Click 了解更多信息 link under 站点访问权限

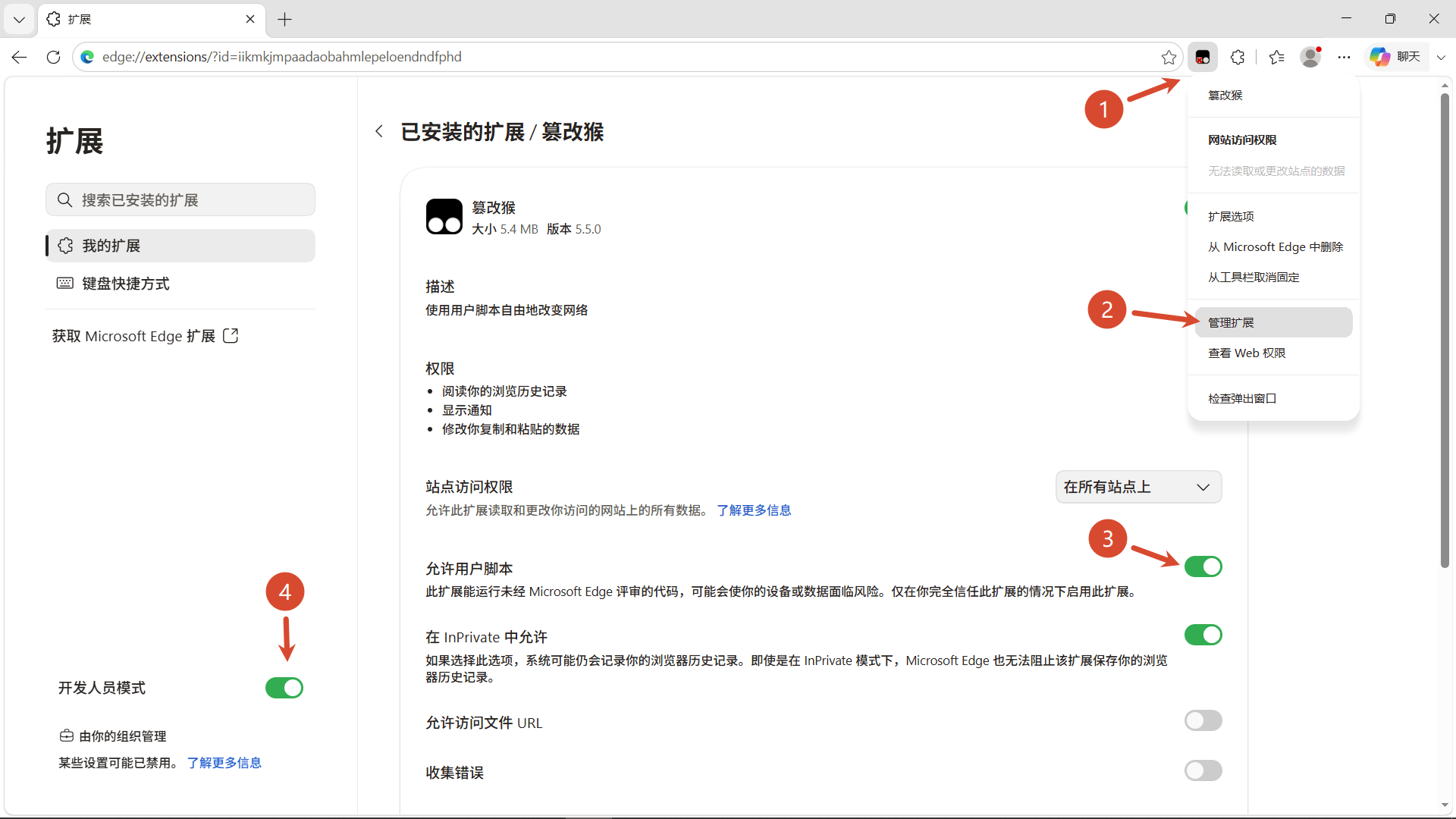(x=754, y=510)
